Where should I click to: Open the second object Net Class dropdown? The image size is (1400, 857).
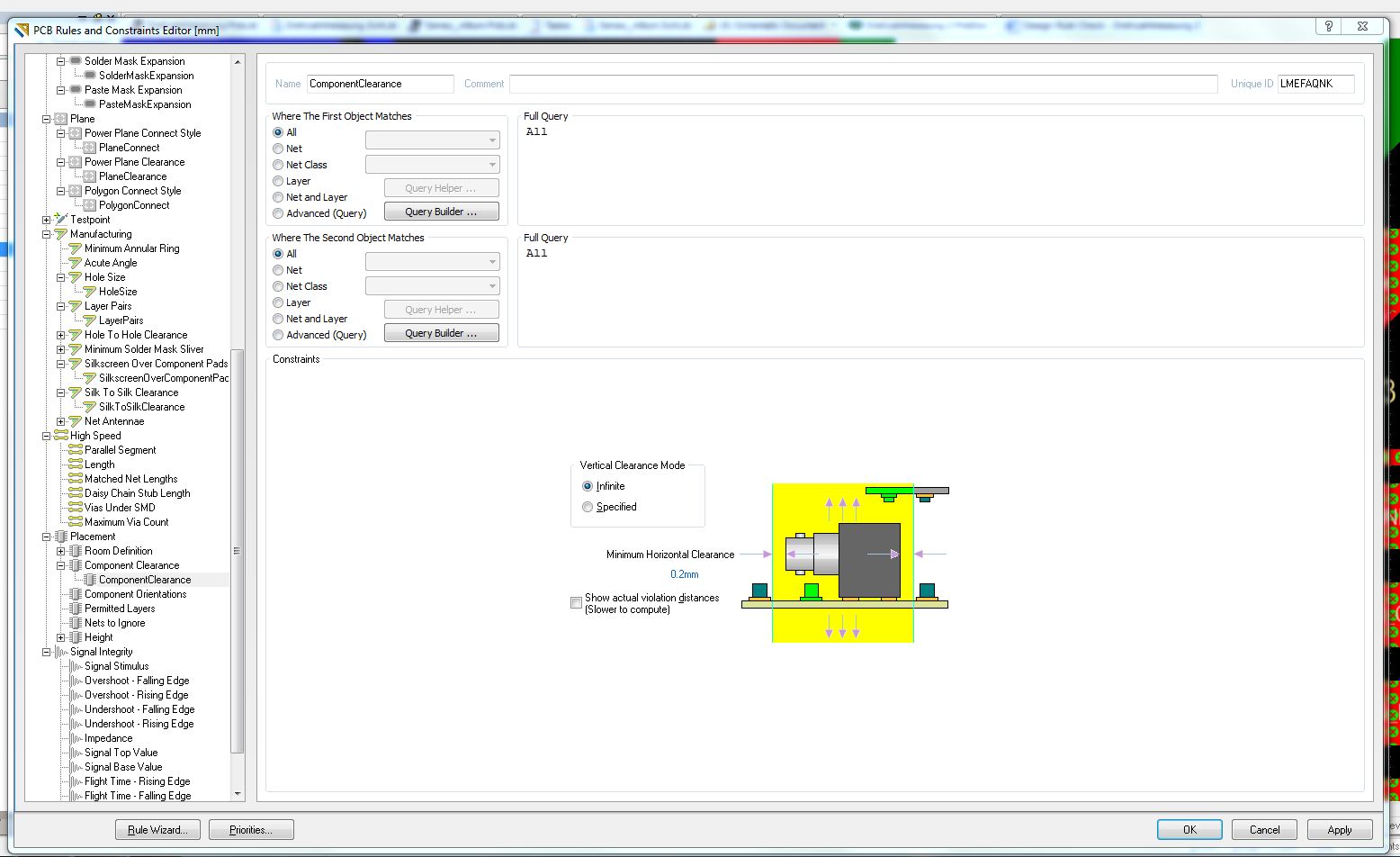click(x=432, y=286)
